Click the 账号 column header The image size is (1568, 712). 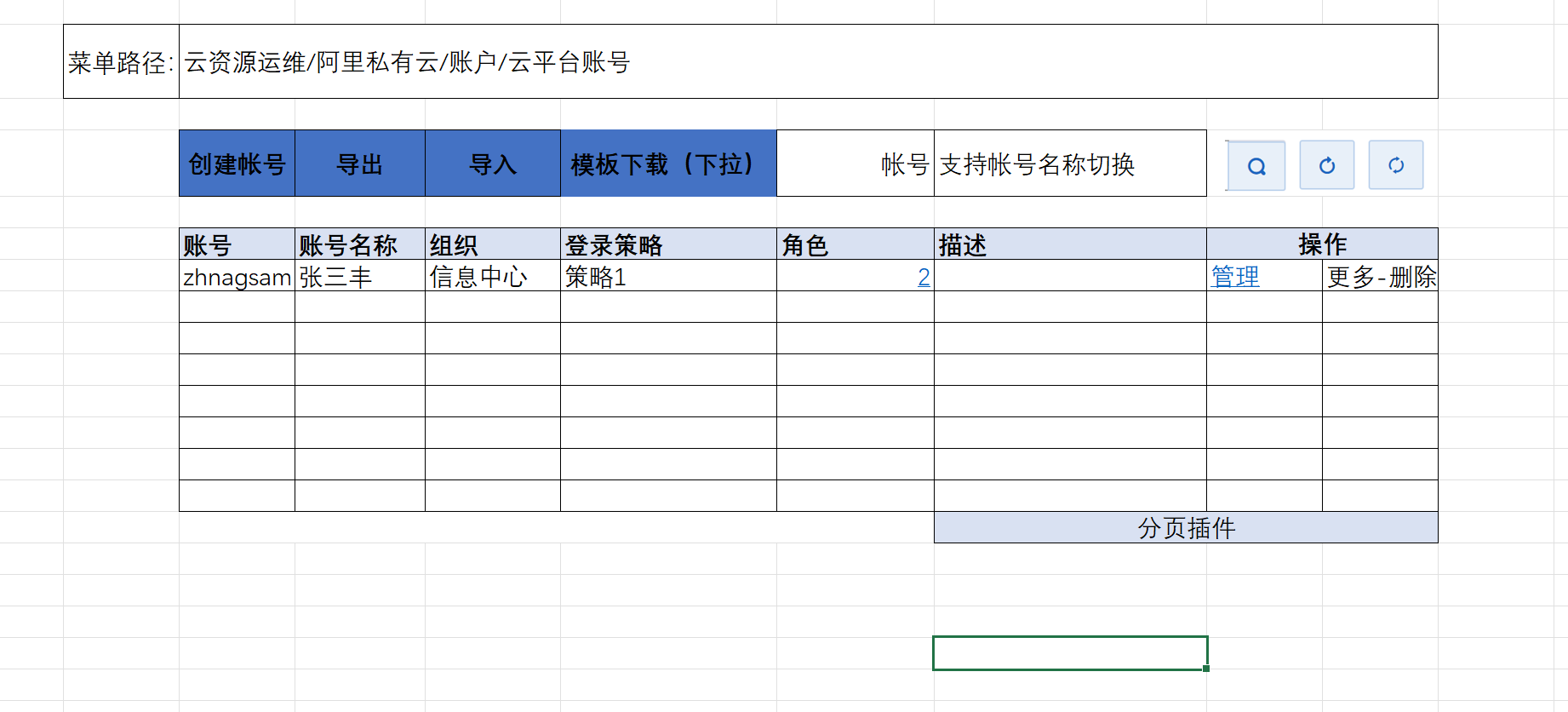pos(237,244)
